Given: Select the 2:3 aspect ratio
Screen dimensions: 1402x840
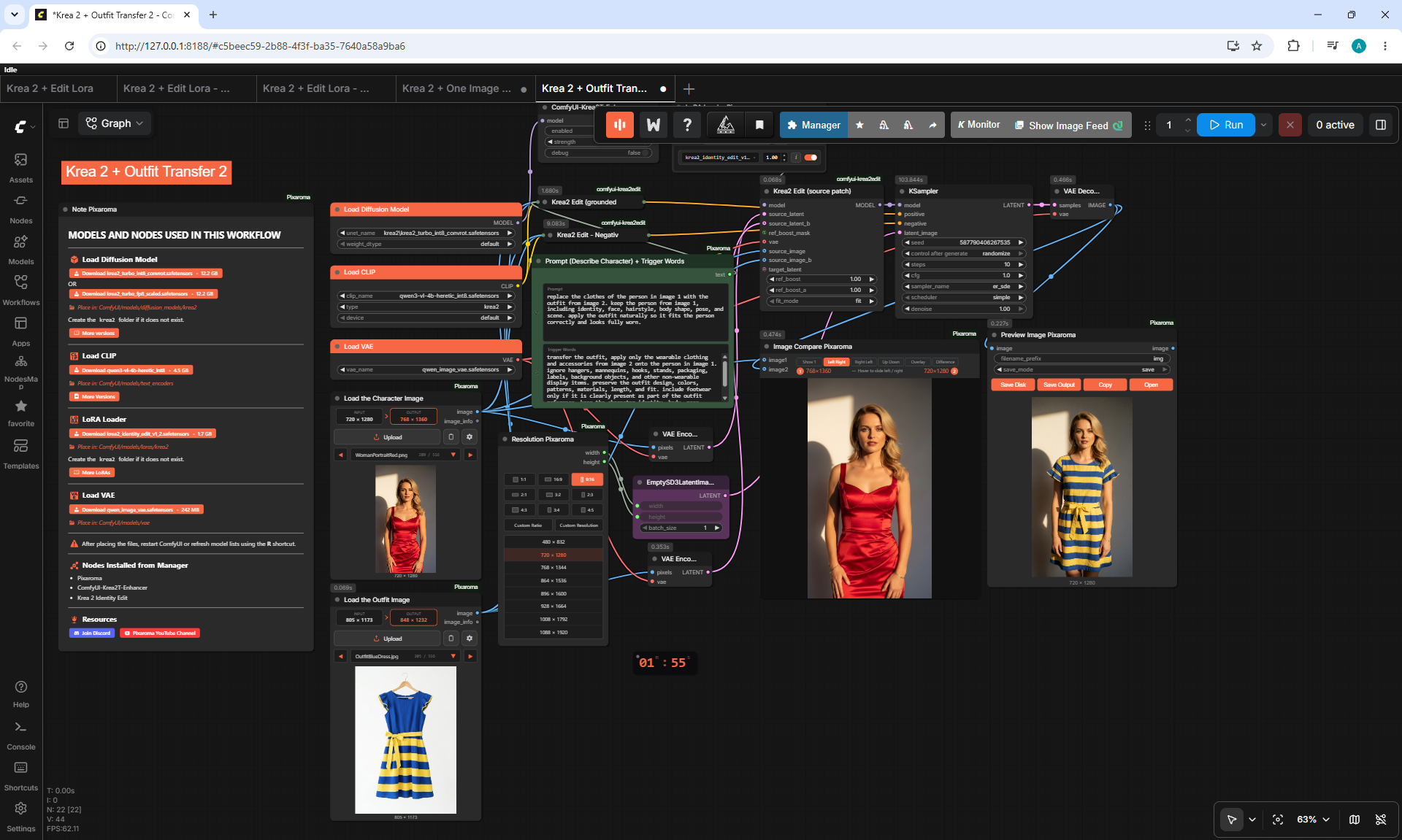Looking at the screenshot, I should pos(588,495).
